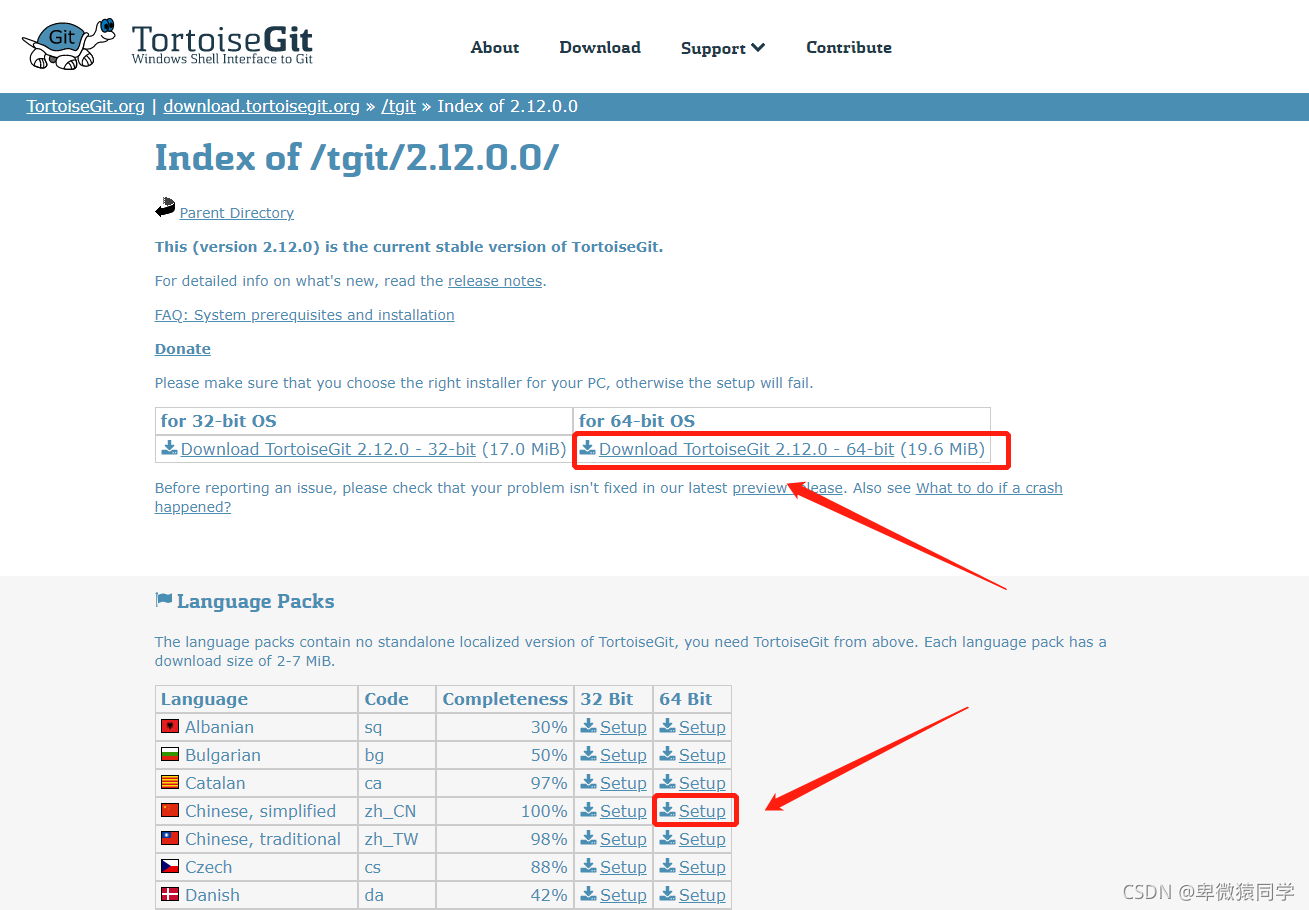Viewport: 1309px width, 910px height.
Task: Click Chinese traditional 32 Bit Setup link
Action: [x=623, y=839]
